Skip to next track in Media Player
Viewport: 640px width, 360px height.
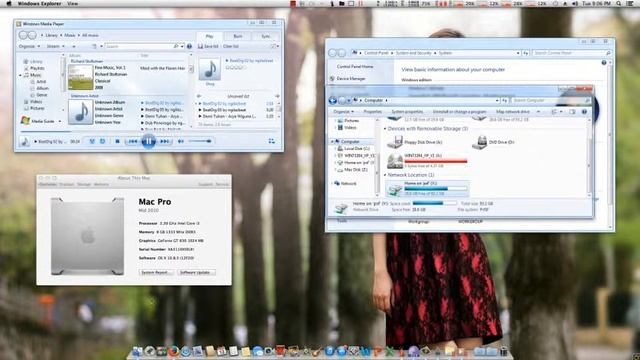(x=164, y=141)
